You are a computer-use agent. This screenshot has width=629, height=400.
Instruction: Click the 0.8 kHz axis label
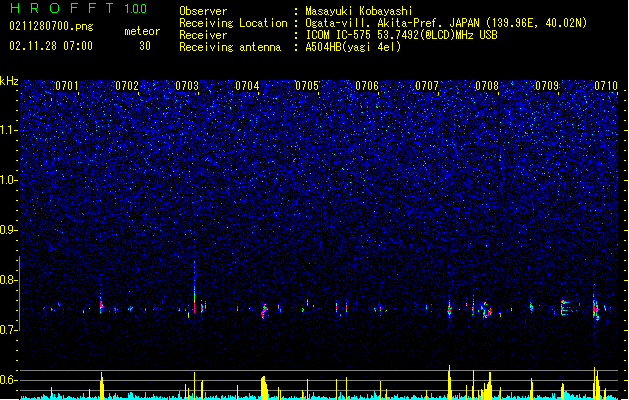[x=9, y=280]
